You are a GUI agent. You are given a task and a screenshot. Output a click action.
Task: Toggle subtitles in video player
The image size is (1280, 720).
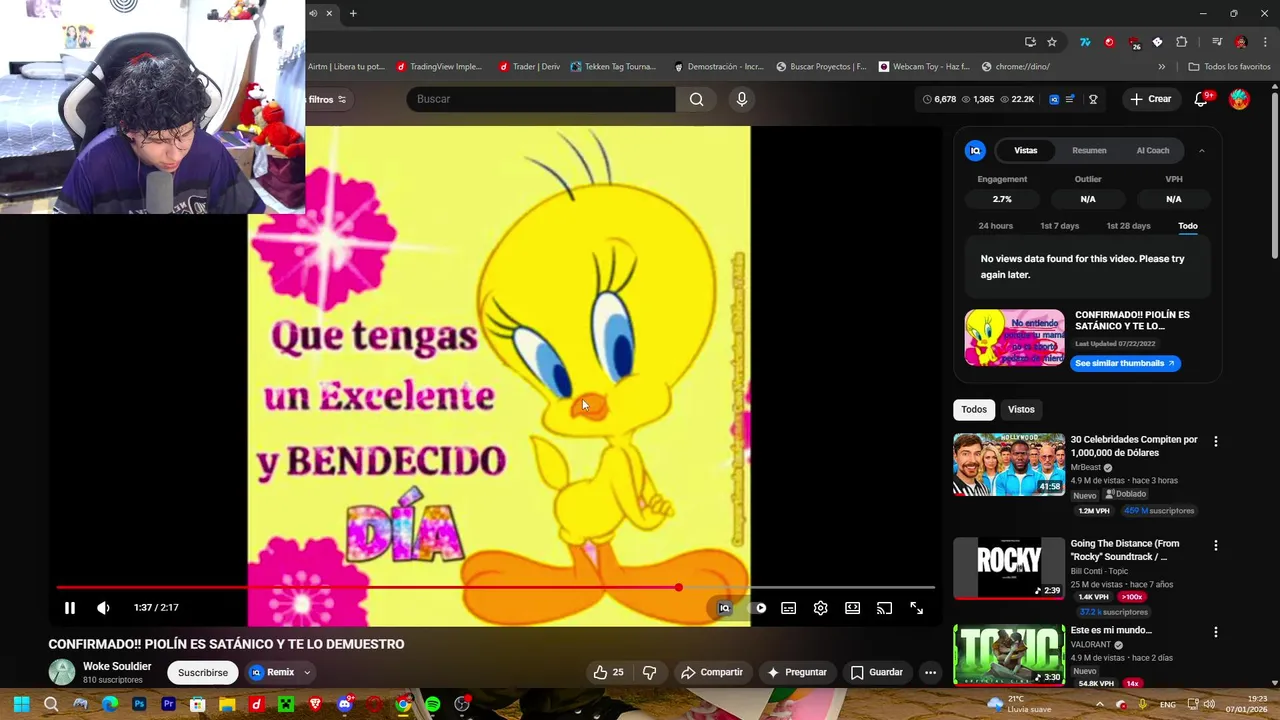(x=789, y=608)
